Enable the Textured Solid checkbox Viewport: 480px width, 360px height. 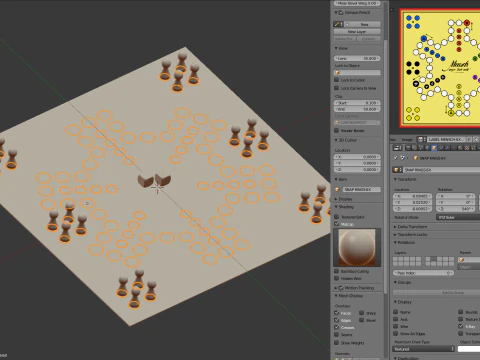[337, 217]
